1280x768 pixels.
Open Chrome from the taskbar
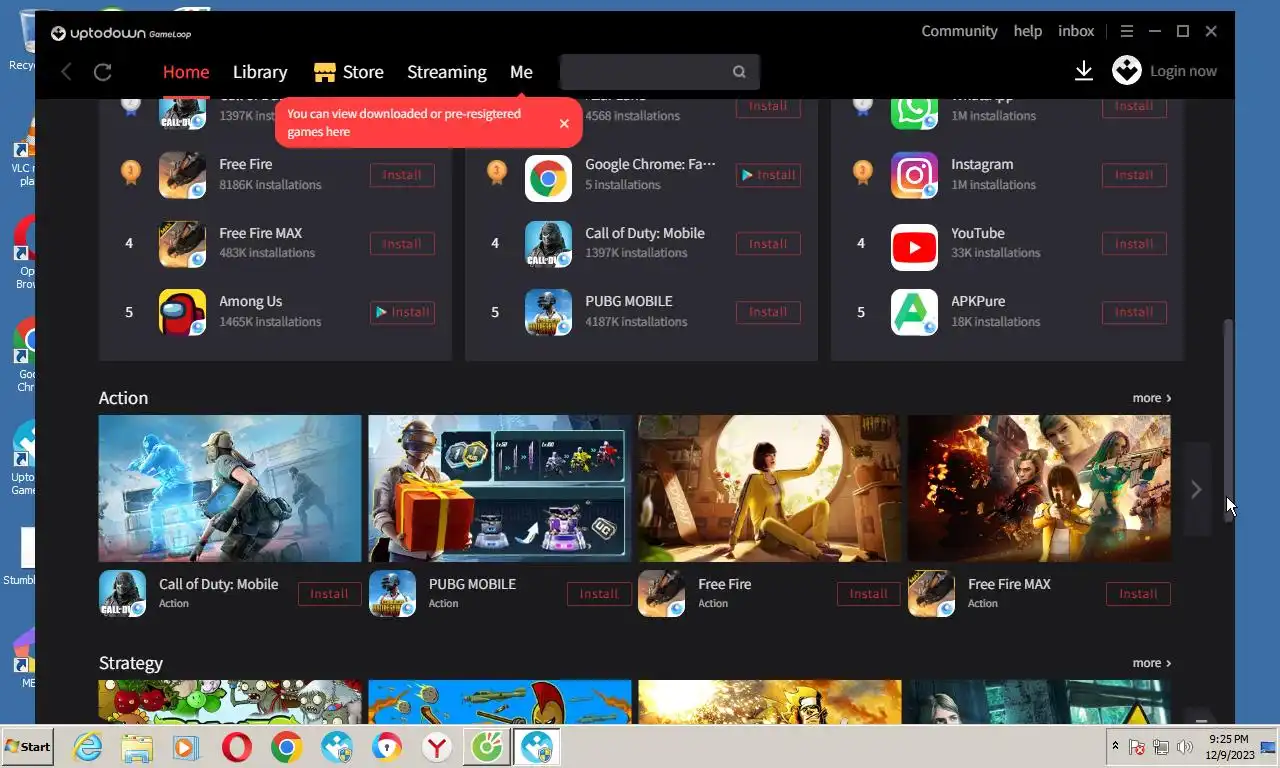point(287,747)
